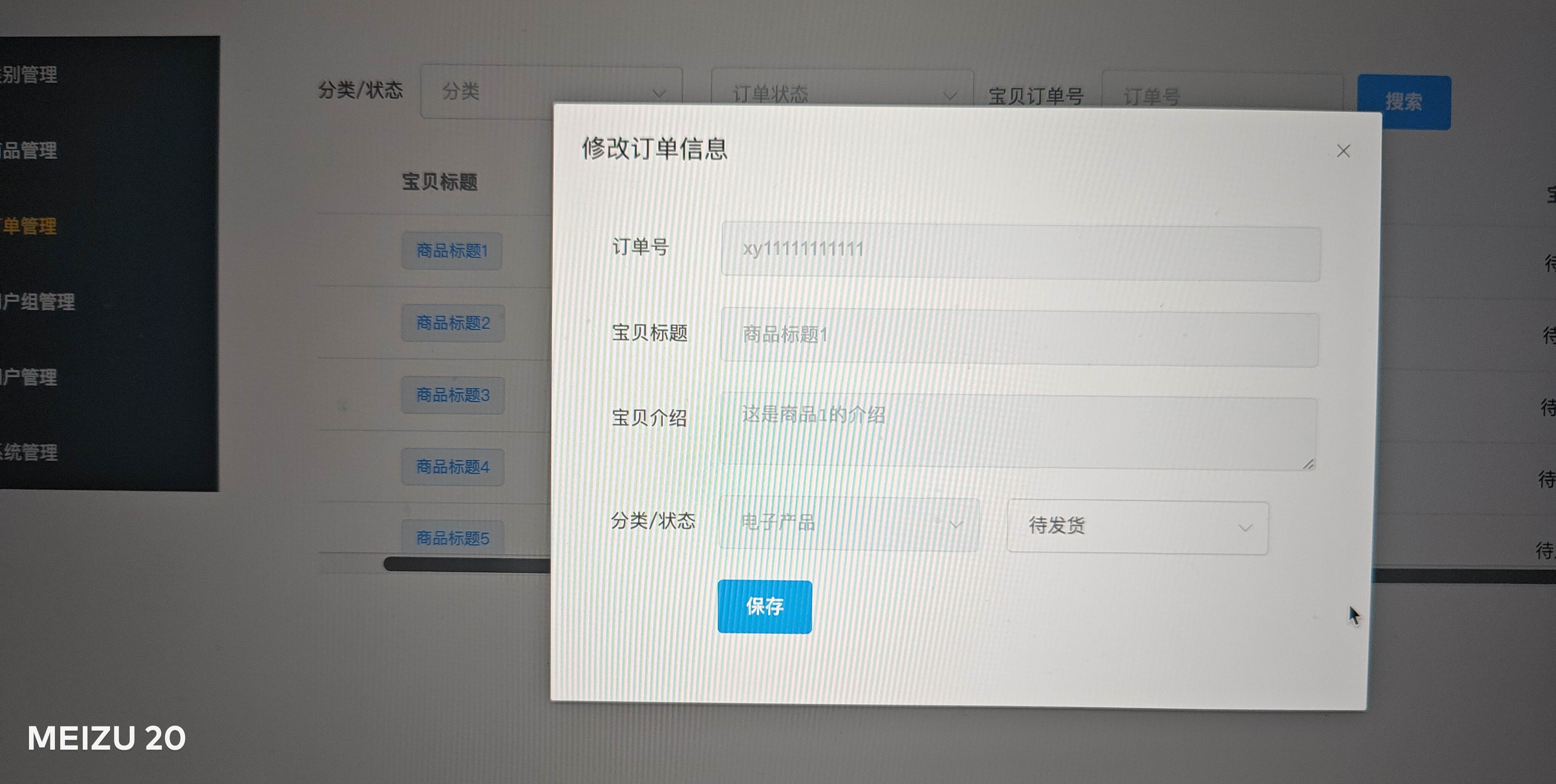Viewport: 1556px width, 784px height.
Task: Click the 商品标题5 tag
Action: point(453,537)
